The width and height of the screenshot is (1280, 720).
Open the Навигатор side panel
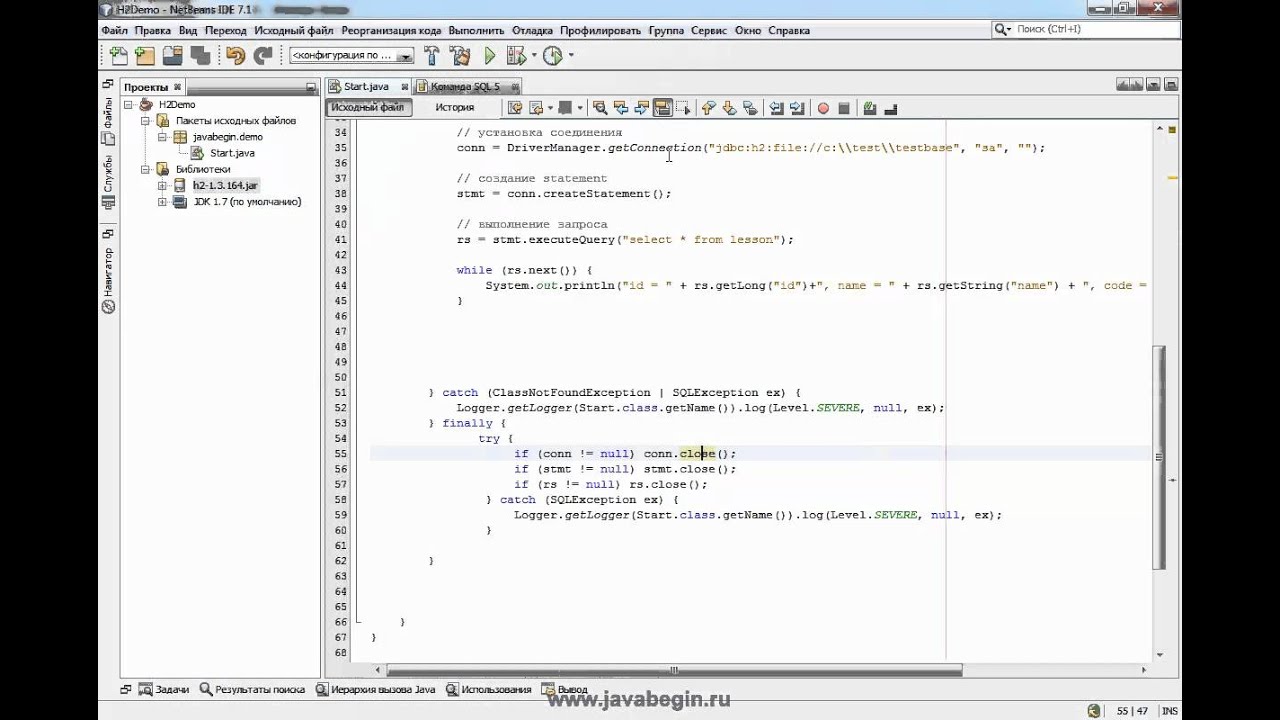pos(108,280)
